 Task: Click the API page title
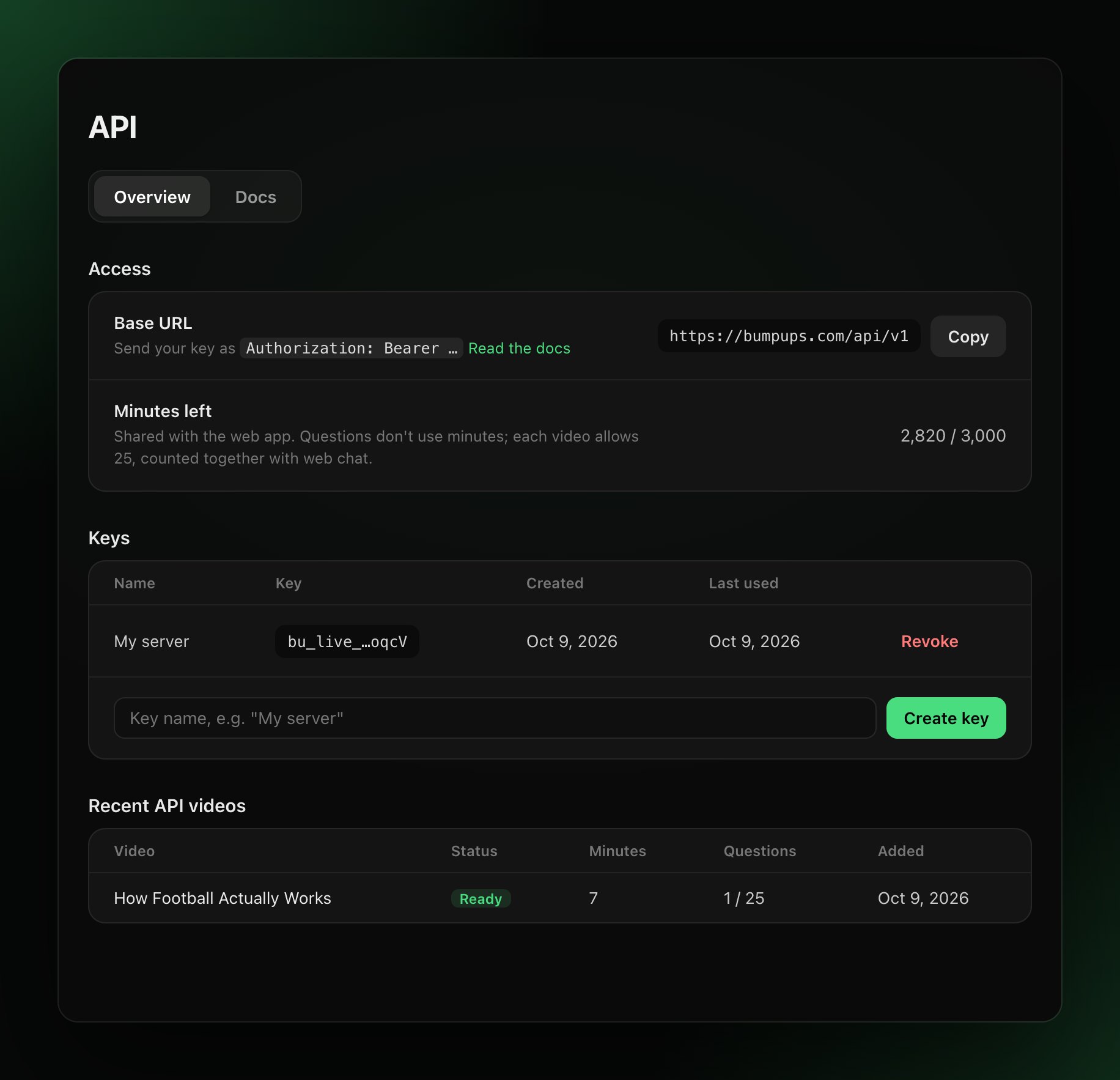coord(112,127)
